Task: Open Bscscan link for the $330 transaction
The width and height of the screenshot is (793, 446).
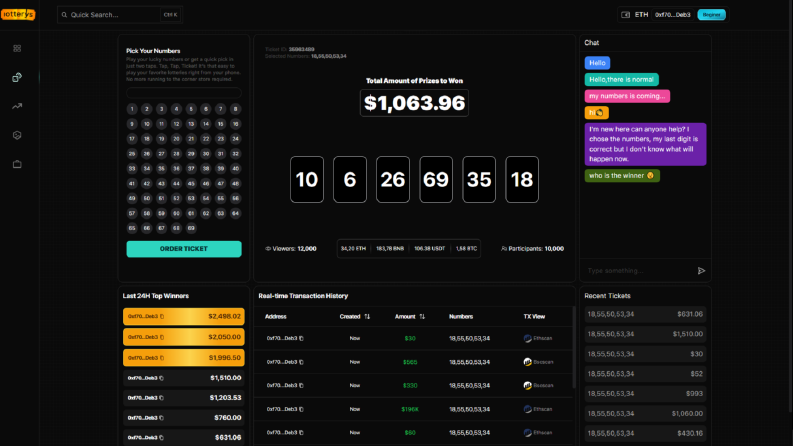Action: pyautogui.click(x=538, y=385)
